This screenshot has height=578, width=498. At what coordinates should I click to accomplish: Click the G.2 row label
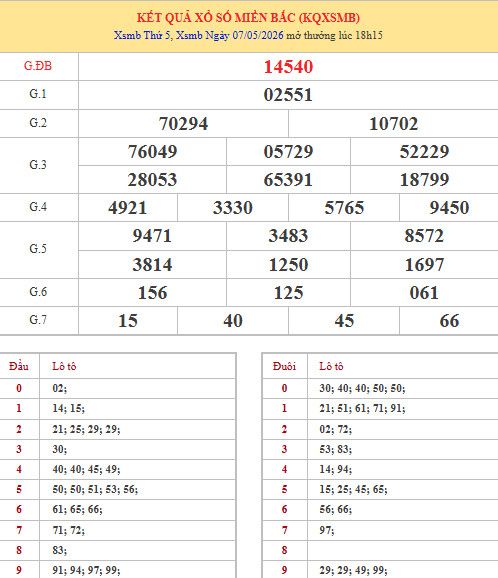pos(38,123)
